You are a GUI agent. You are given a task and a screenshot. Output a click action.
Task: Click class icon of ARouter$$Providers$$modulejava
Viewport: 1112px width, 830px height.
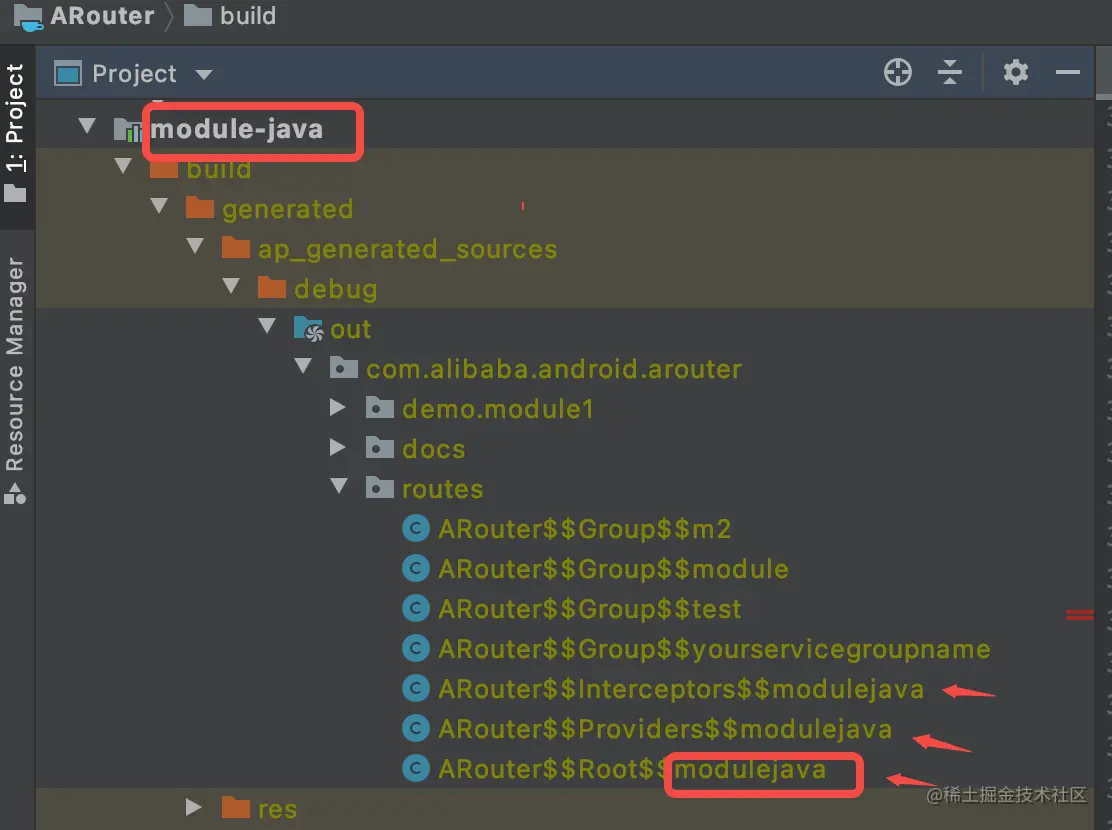pos(416,728)
